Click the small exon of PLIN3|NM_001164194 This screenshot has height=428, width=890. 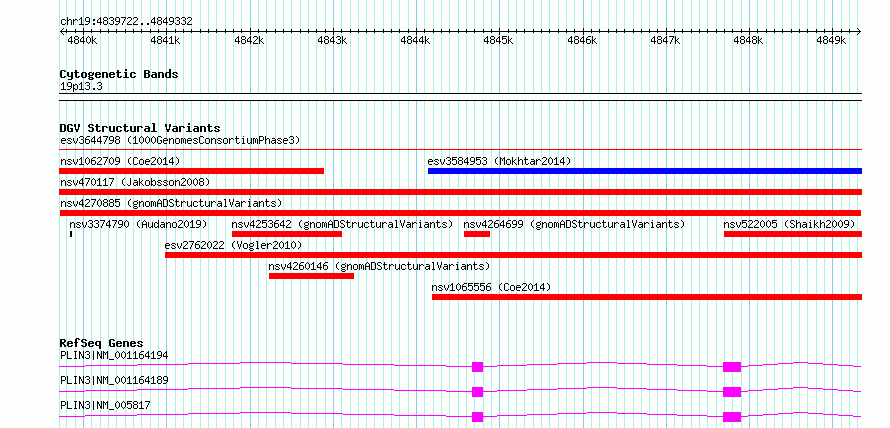click(477, 367)
